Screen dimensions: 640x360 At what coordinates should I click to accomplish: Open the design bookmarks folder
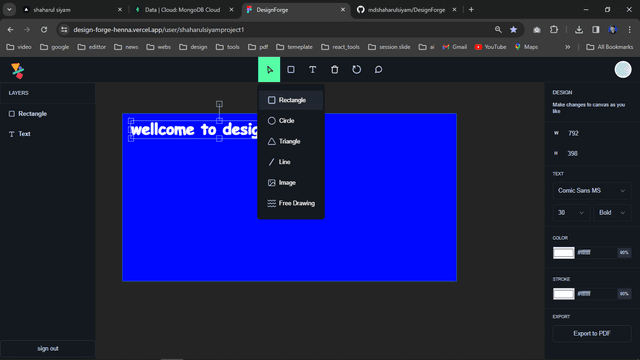coord(193,47)
